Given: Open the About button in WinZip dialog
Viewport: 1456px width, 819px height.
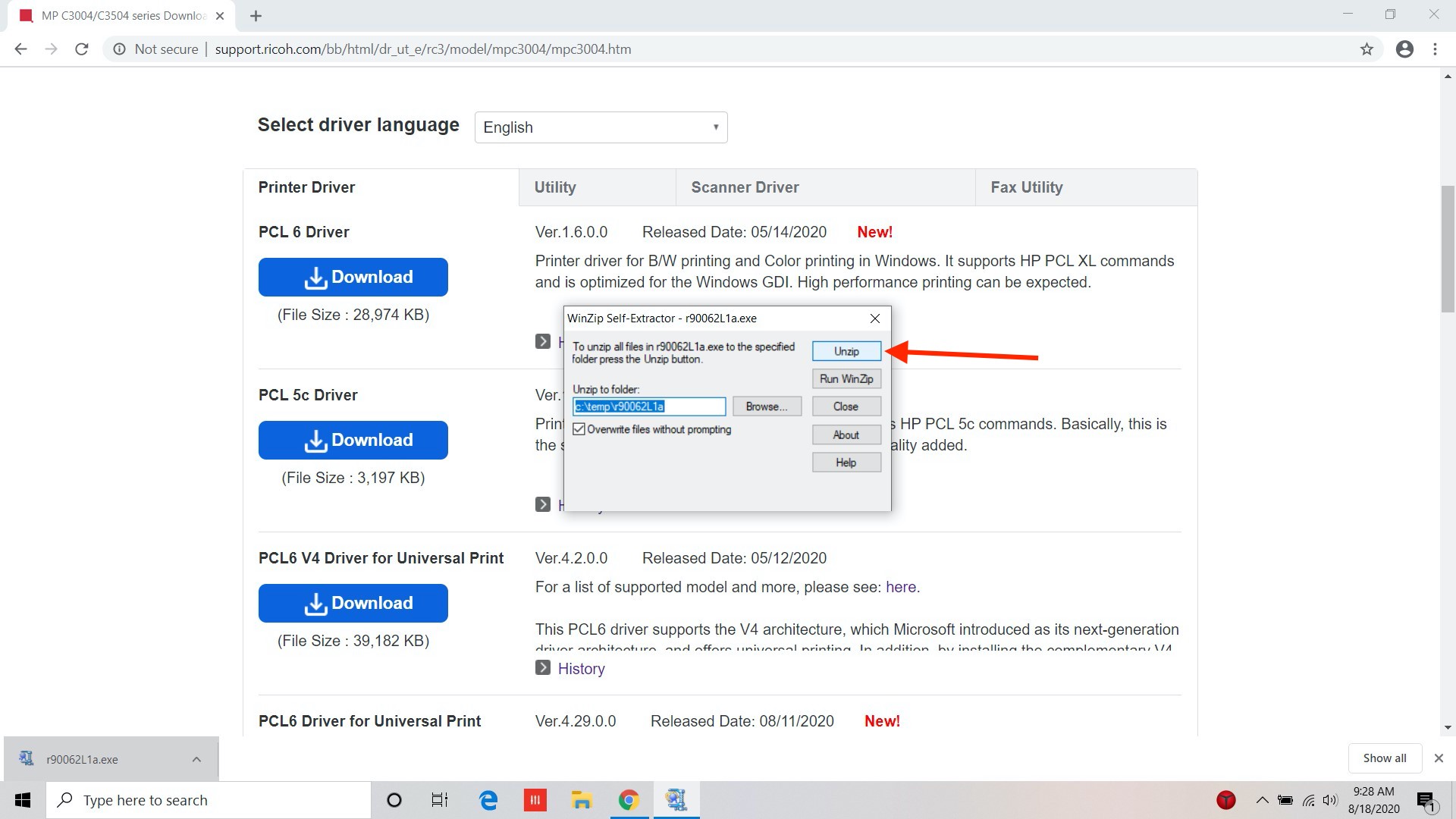Looking at the screenshot, I should tap(846, 435).
